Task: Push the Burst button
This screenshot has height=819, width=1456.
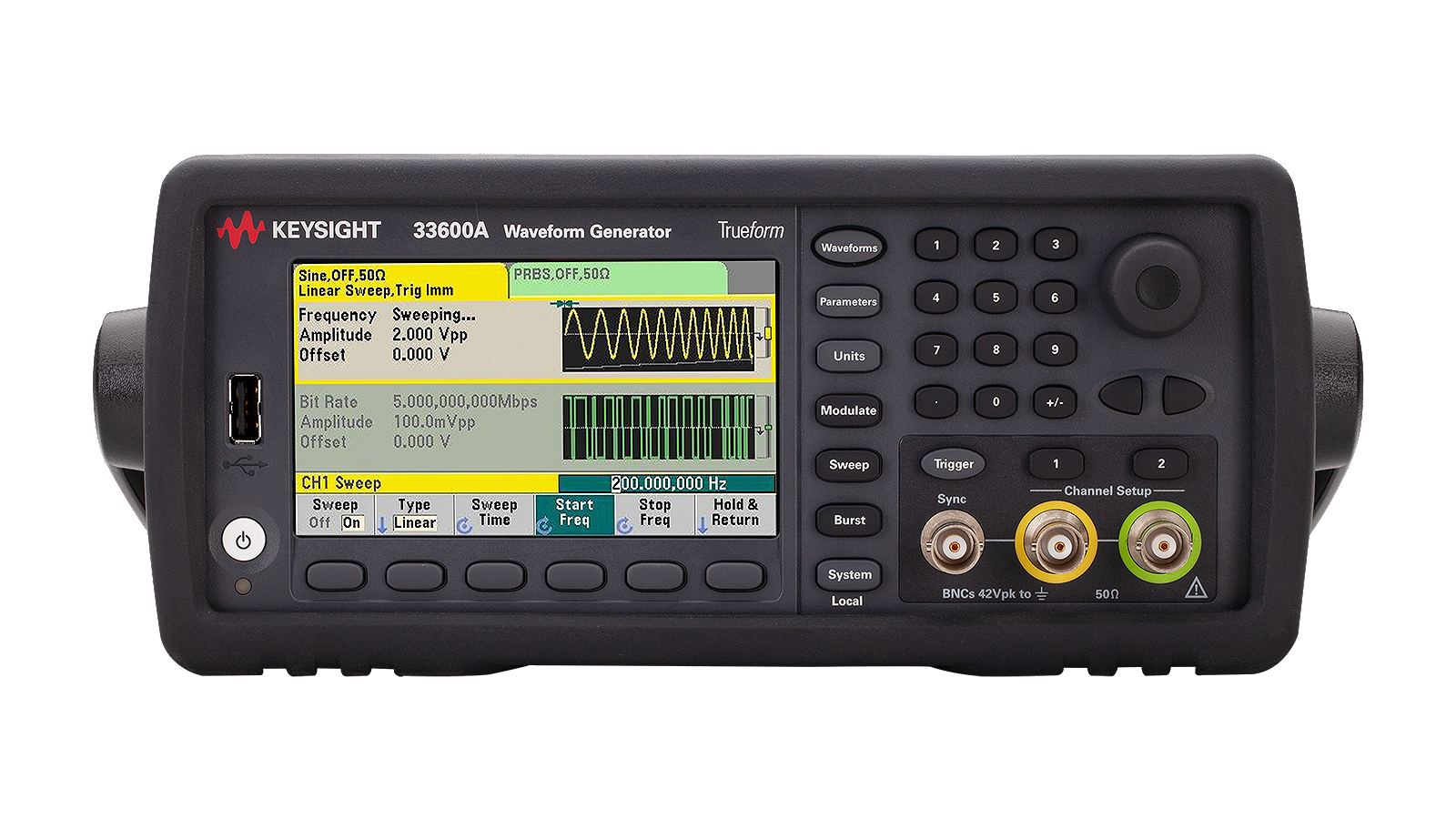Action: [848, 520]
